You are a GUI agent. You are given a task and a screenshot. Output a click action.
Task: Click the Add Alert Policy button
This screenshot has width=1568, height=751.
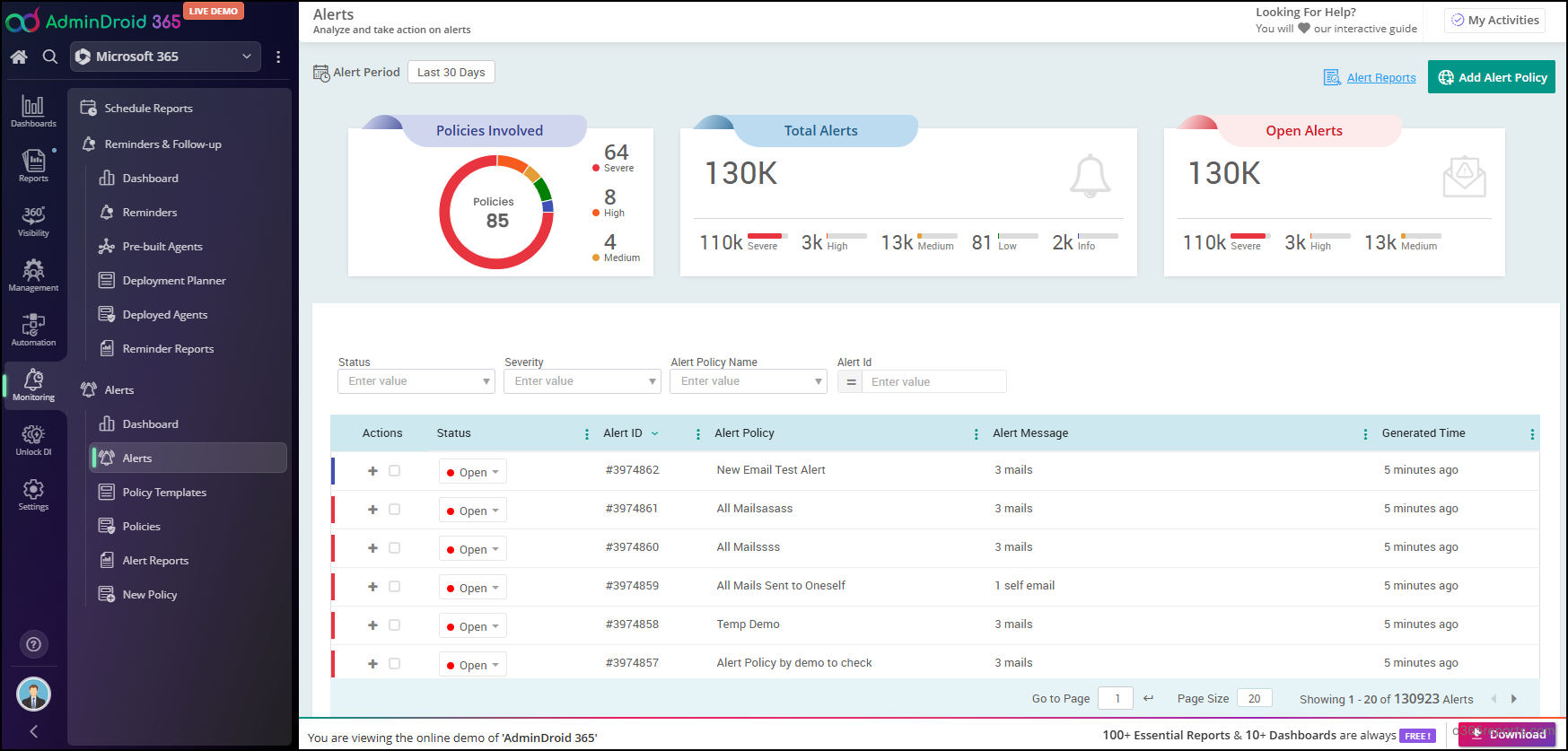[x=1492, y=77]
